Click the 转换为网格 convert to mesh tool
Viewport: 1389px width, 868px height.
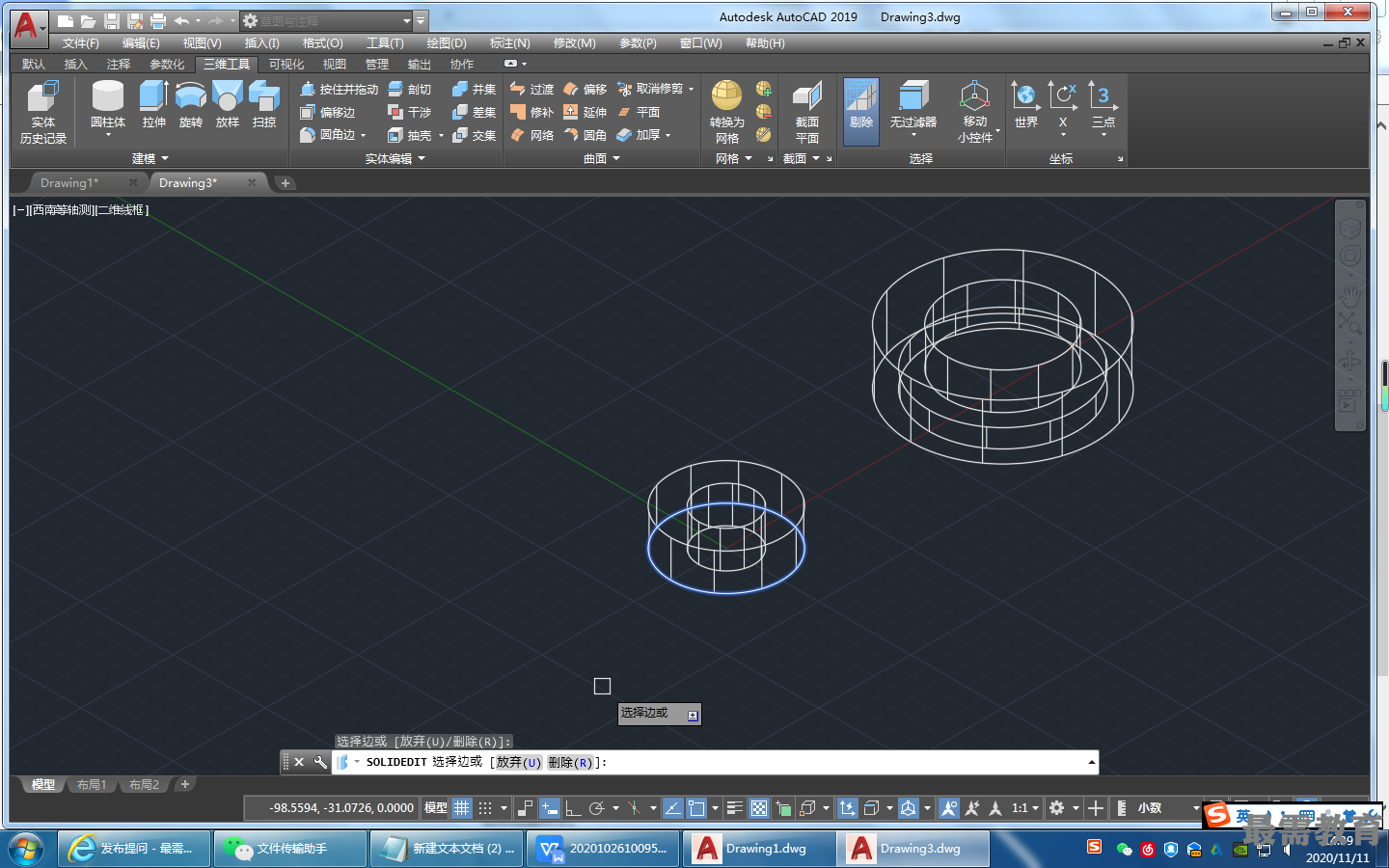pyautogui.click(x=727, y=112)
